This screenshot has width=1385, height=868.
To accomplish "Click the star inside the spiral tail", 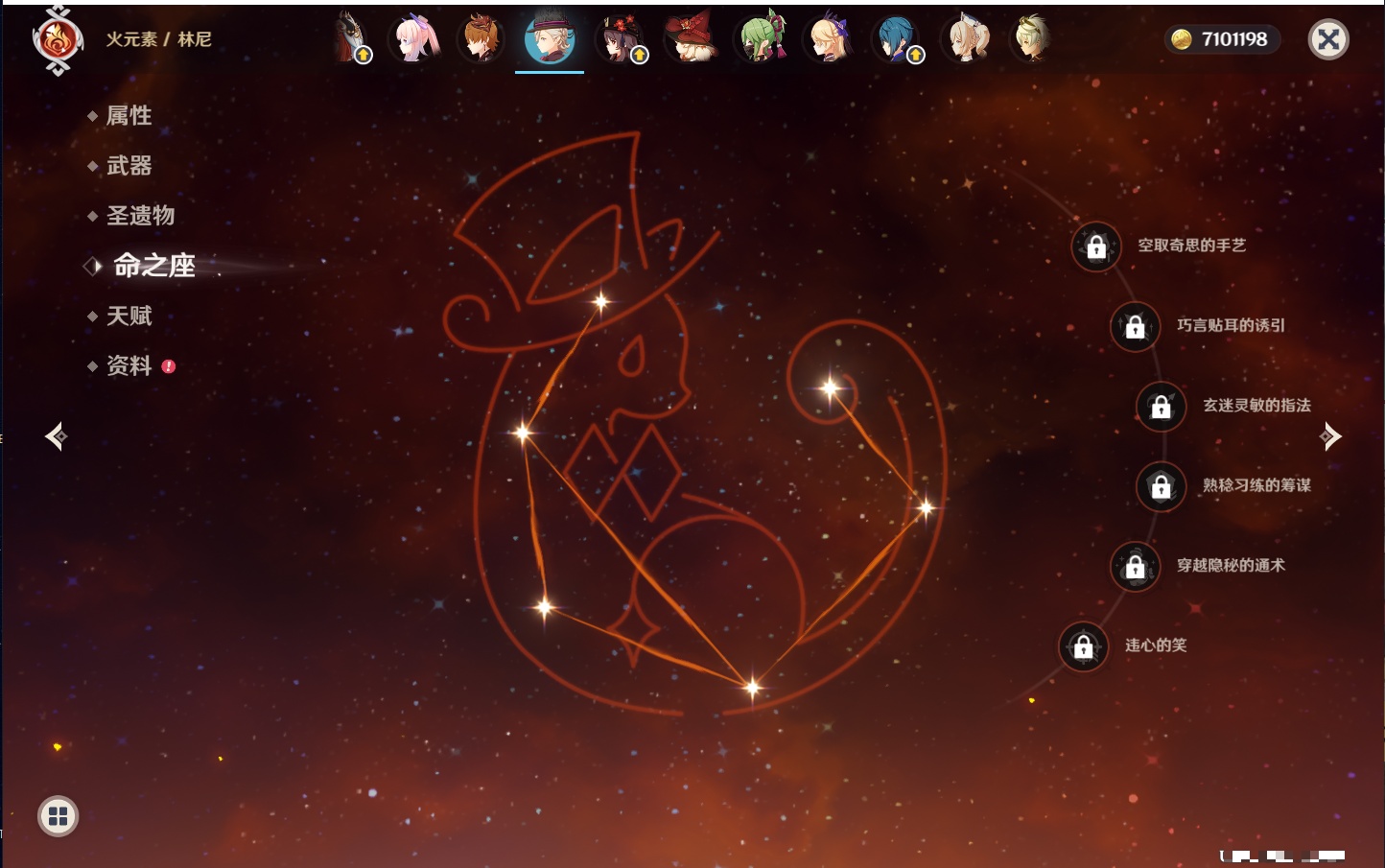I will (x=831, y=388).
